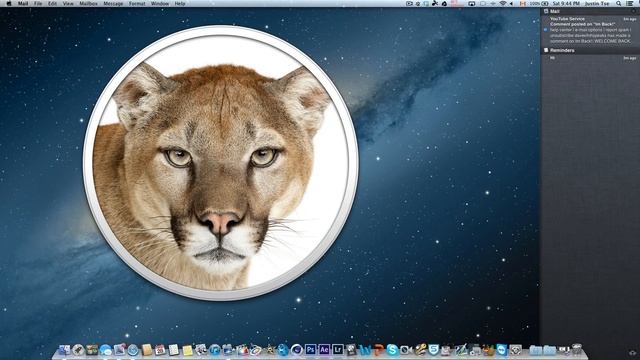Screen dimensions: 640x360
Task: Launch Cinema 4D from the dock
Action: (297, 350)
